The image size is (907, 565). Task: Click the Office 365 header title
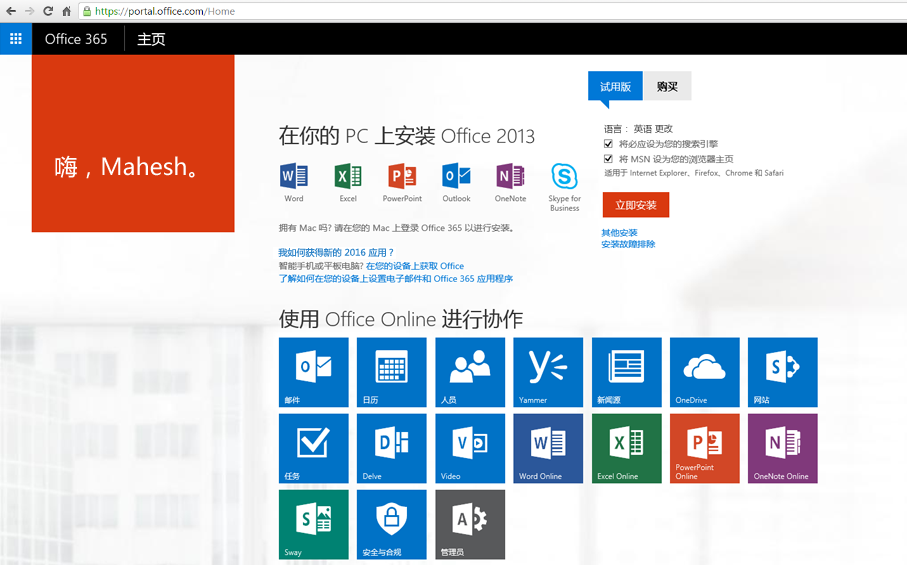coord(76,39)
